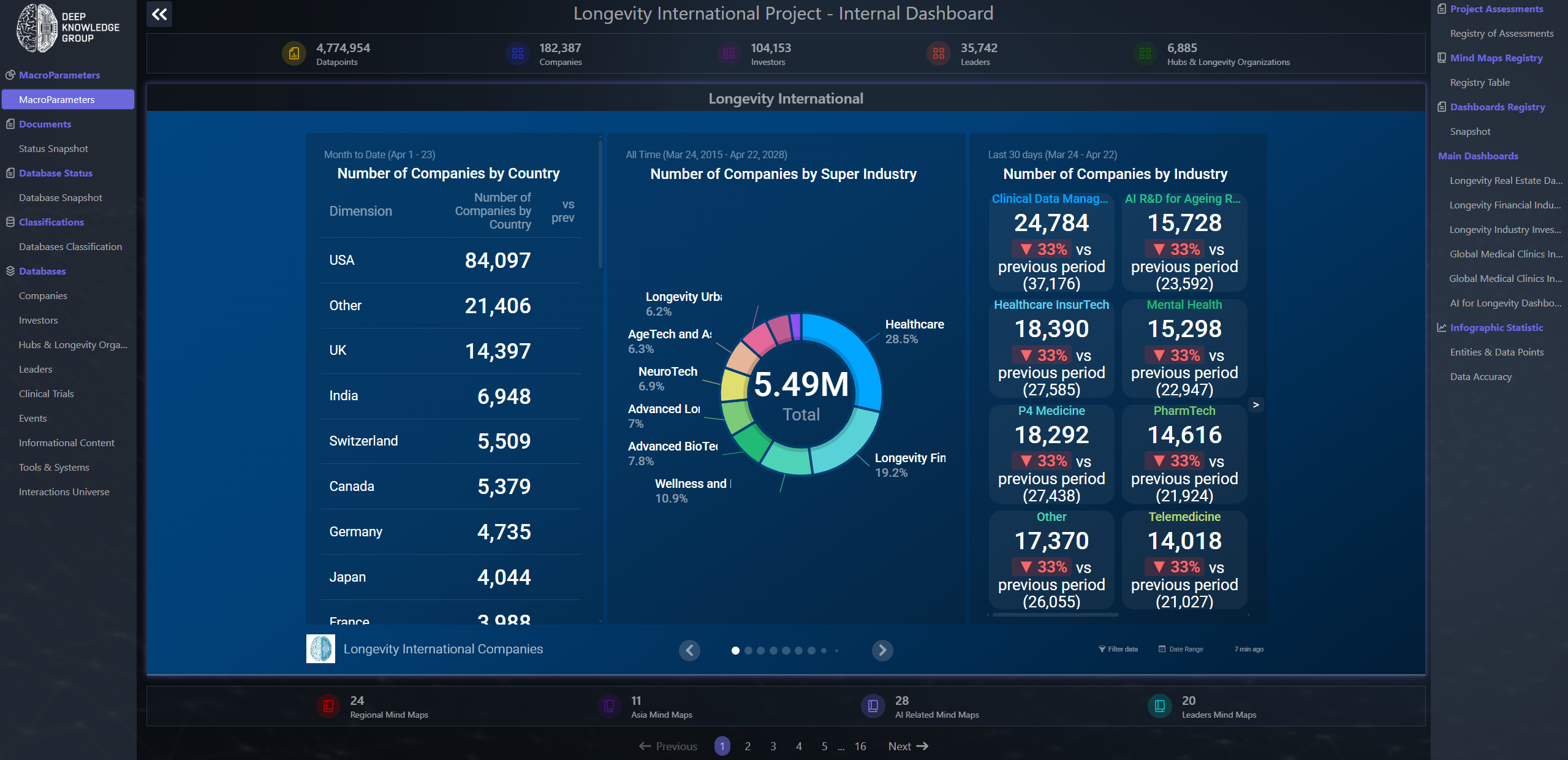The height and width of the screenshot is (760, 1568).
Task: Open Clinical Trials sidebar item
Action: point(46,393)
